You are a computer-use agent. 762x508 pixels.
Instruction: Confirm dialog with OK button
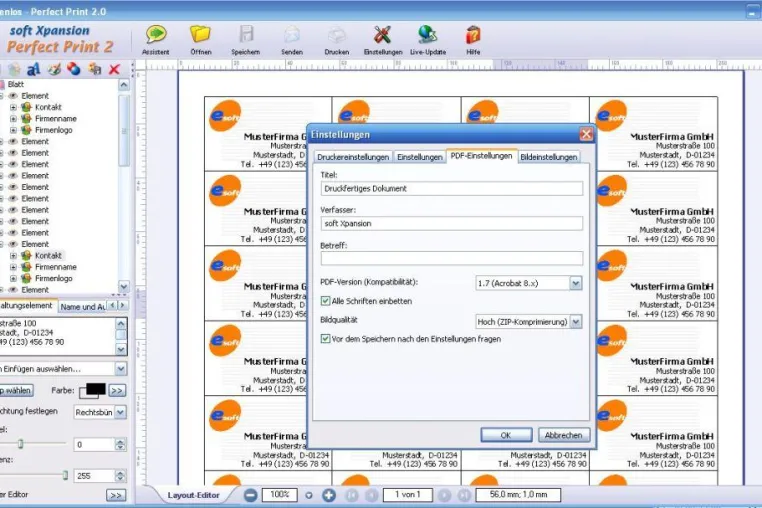click(506, 435)
